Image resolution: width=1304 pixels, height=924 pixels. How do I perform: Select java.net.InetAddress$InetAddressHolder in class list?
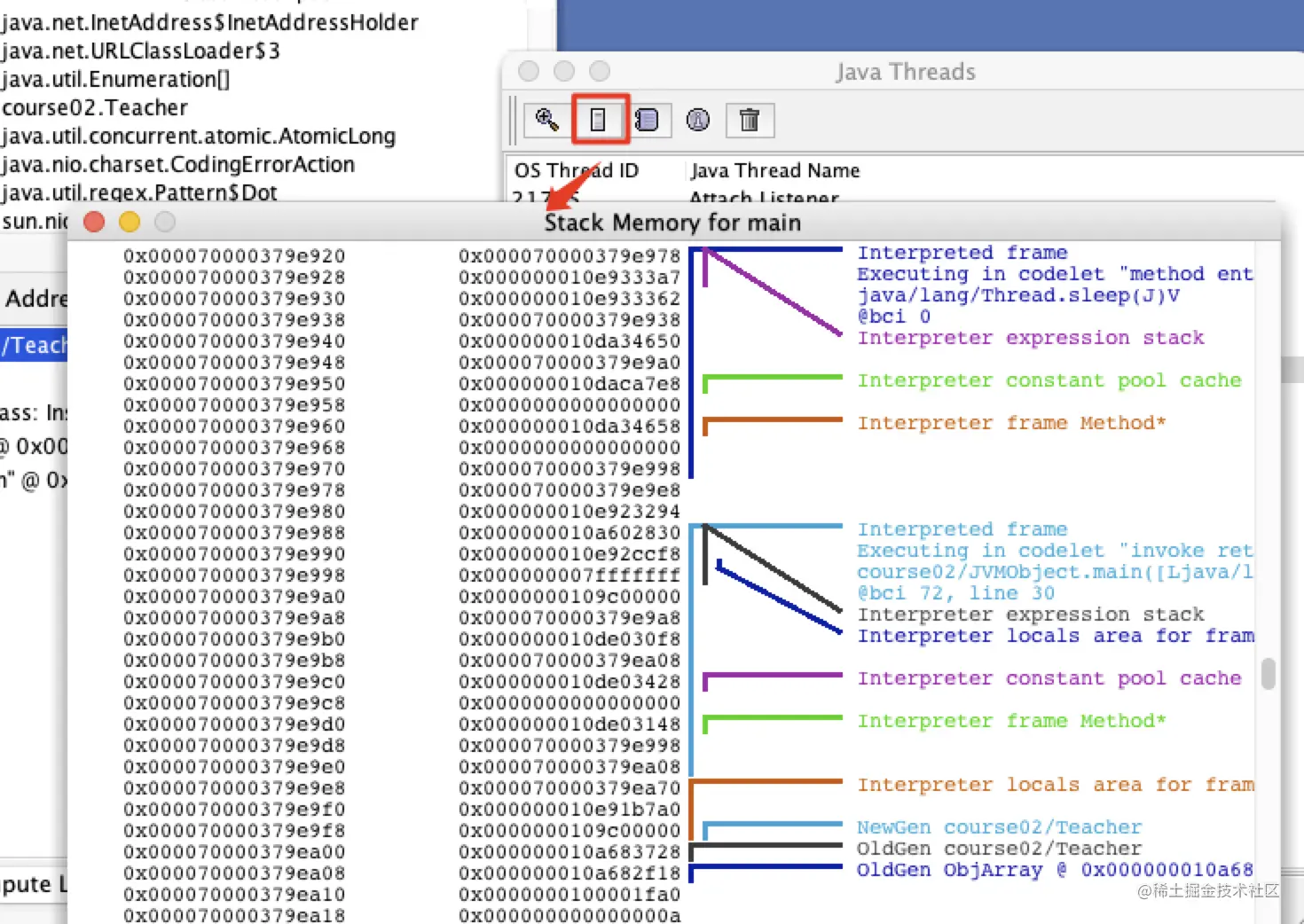click(x=210, y=22)
